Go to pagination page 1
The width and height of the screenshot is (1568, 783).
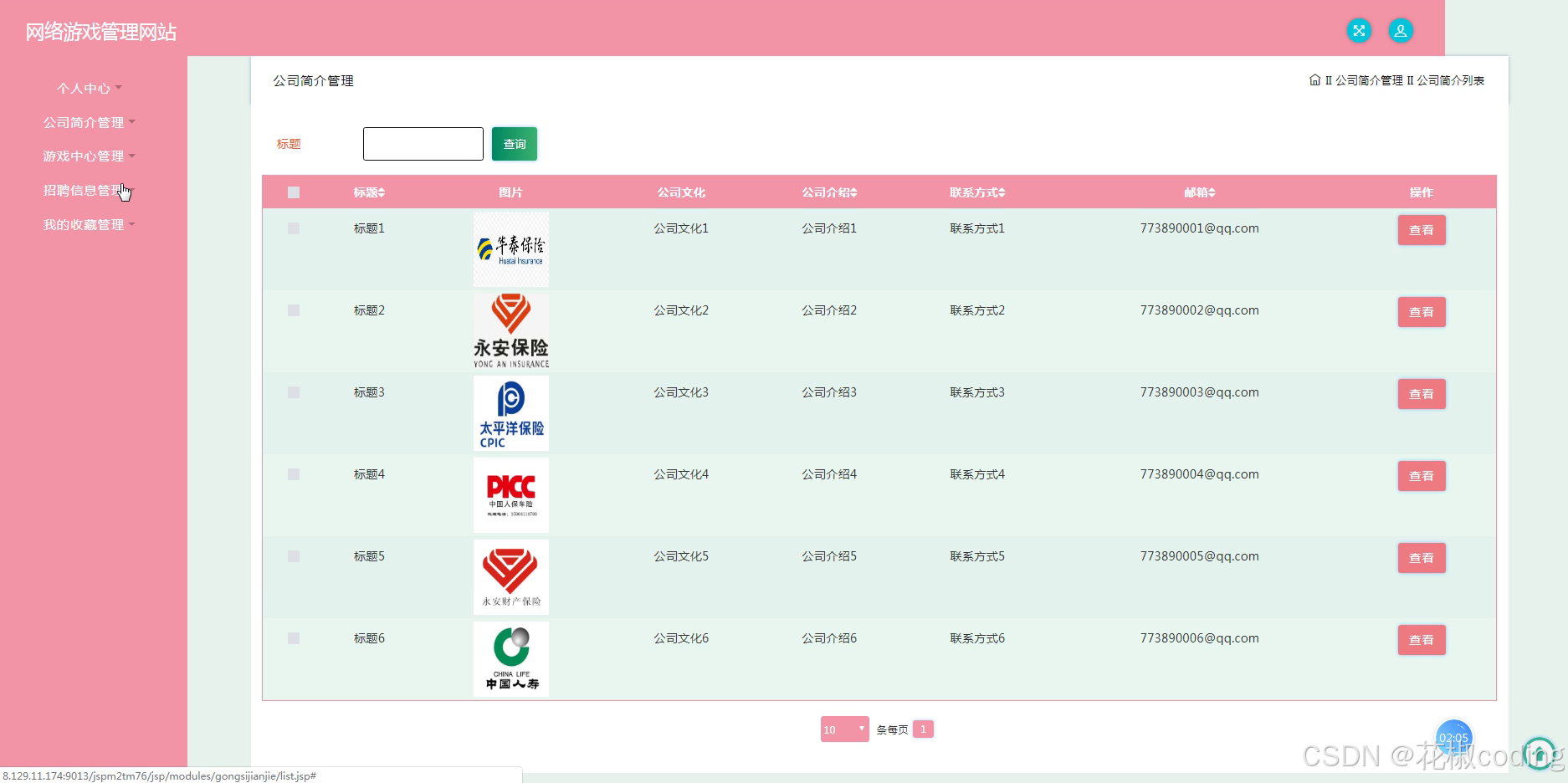click(923, 729)
